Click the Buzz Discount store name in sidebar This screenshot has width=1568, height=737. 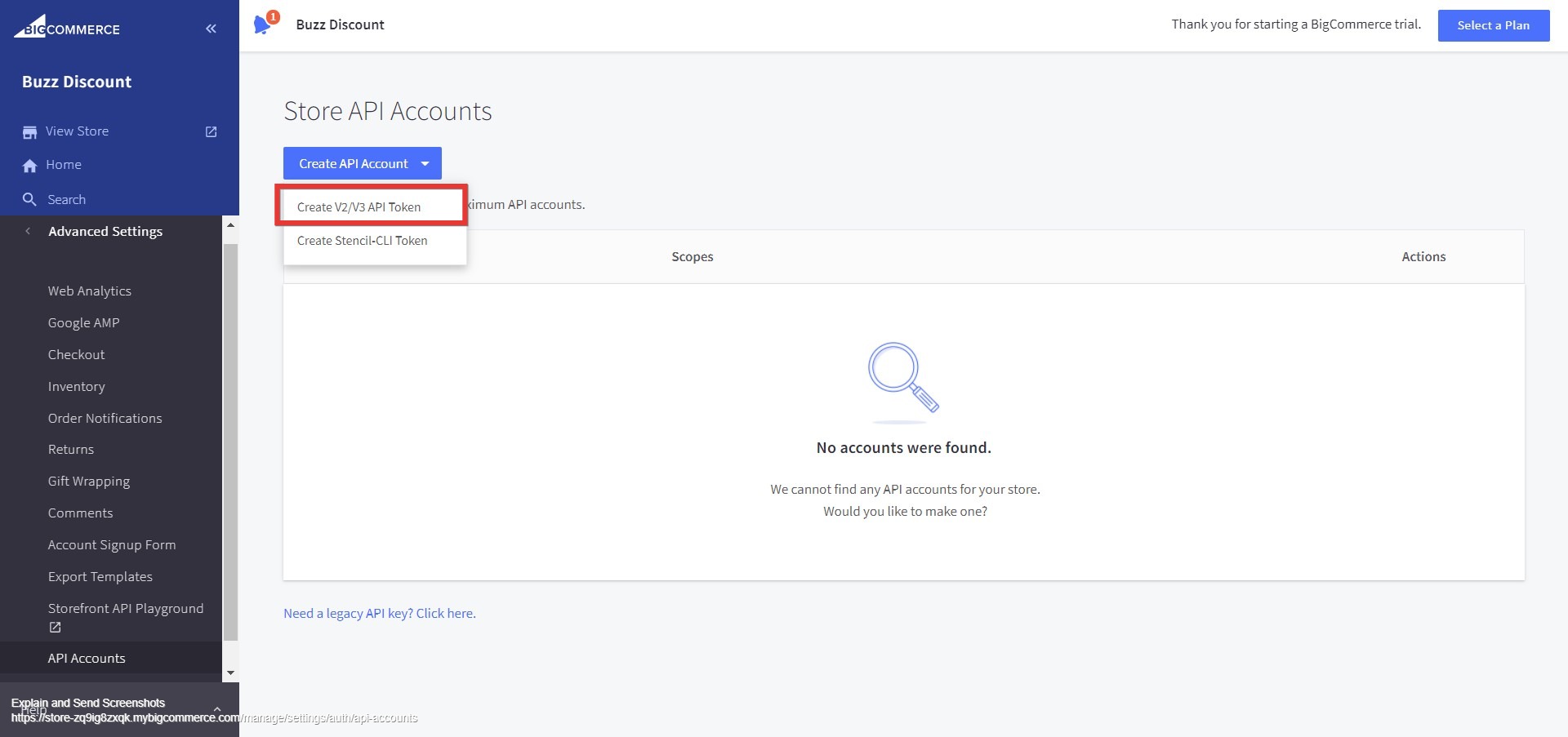[x=77, y=82]
